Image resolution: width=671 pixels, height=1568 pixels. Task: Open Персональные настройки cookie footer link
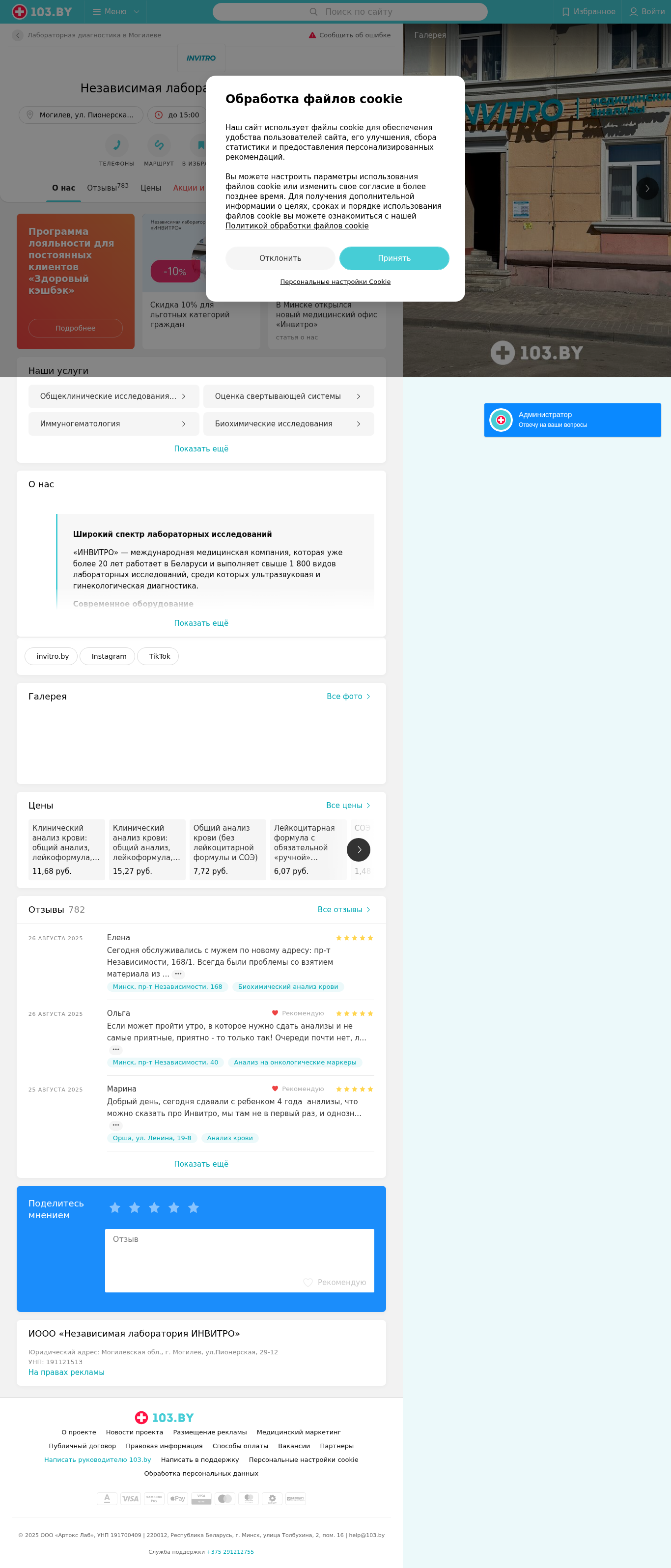(303, 1459)
